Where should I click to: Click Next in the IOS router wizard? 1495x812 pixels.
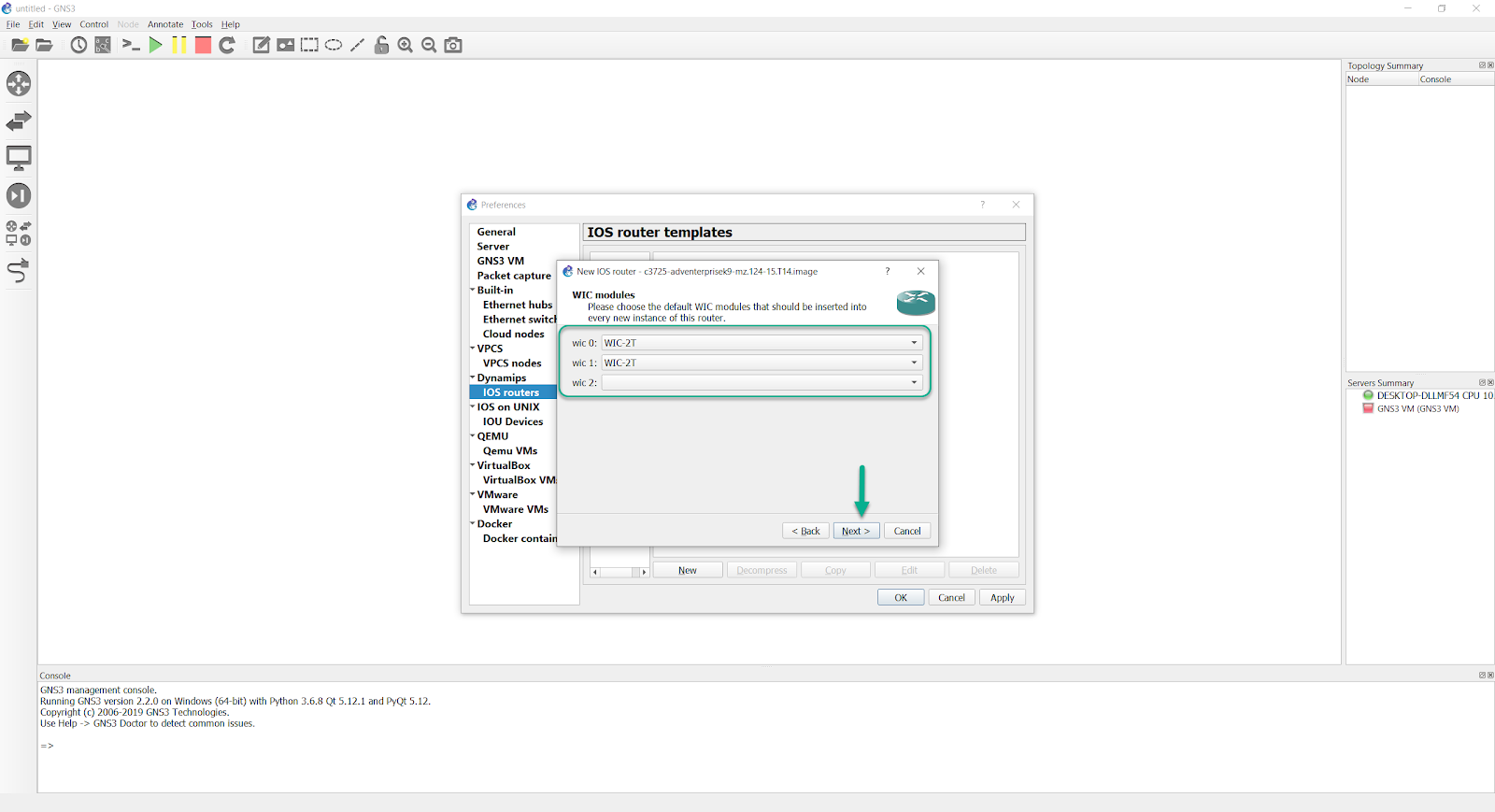click(x=856, y=531)
